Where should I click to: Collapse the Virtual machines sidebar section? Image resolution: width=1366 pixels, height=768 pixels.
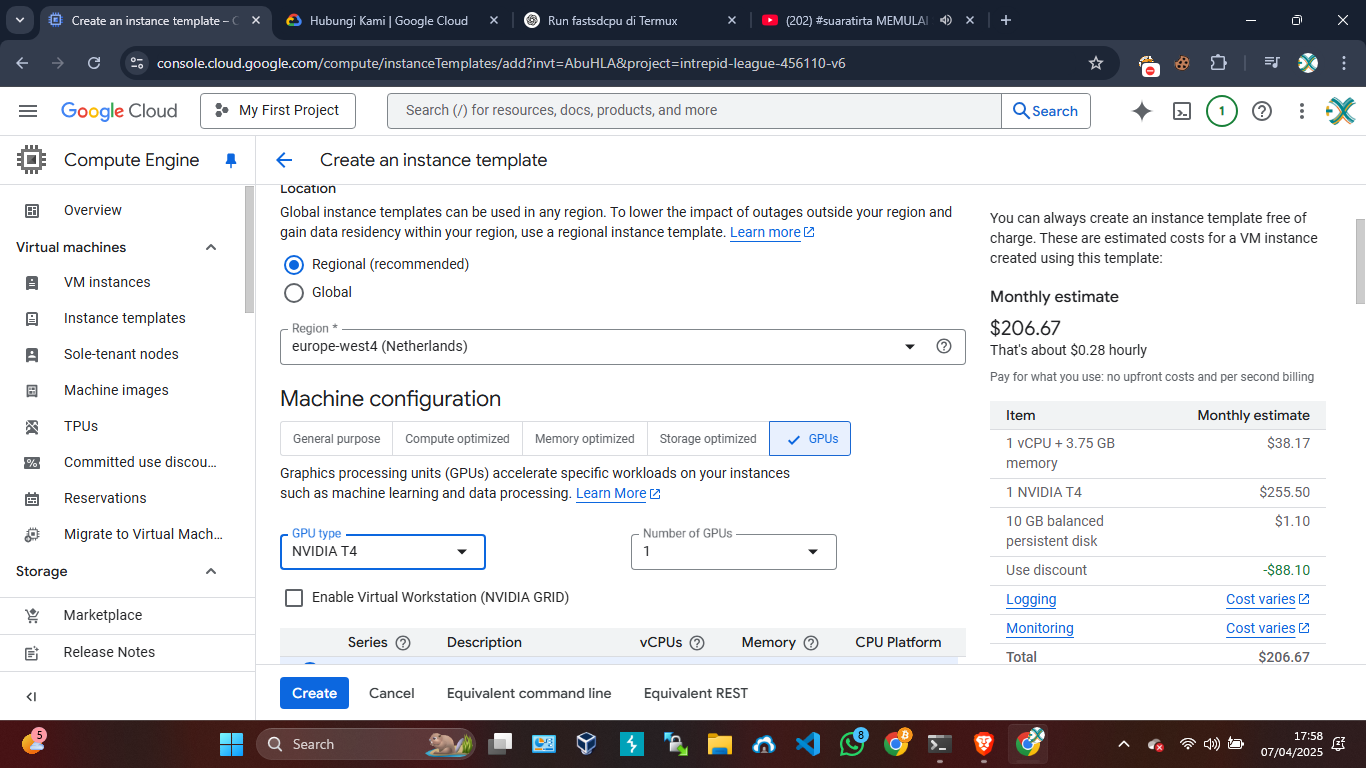click(211, 247)
